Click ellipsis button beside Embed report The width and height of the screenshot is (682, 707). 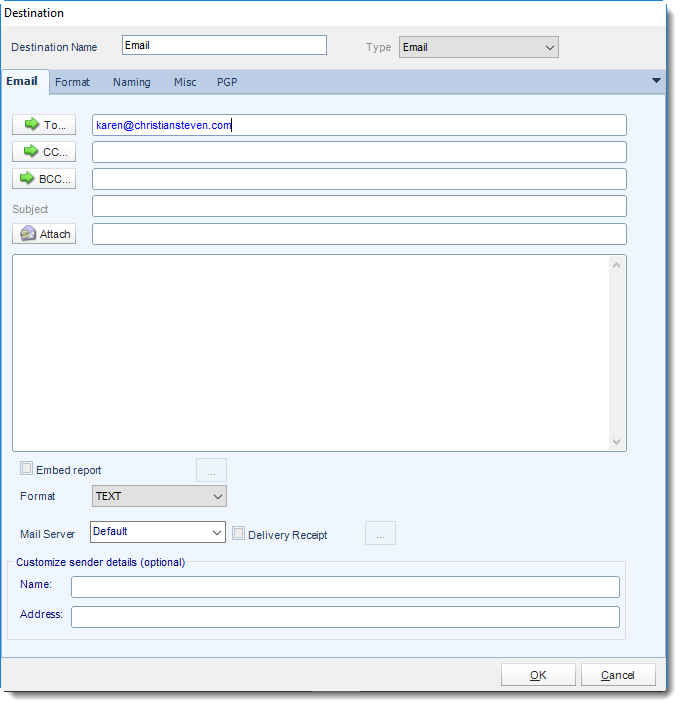211,470
